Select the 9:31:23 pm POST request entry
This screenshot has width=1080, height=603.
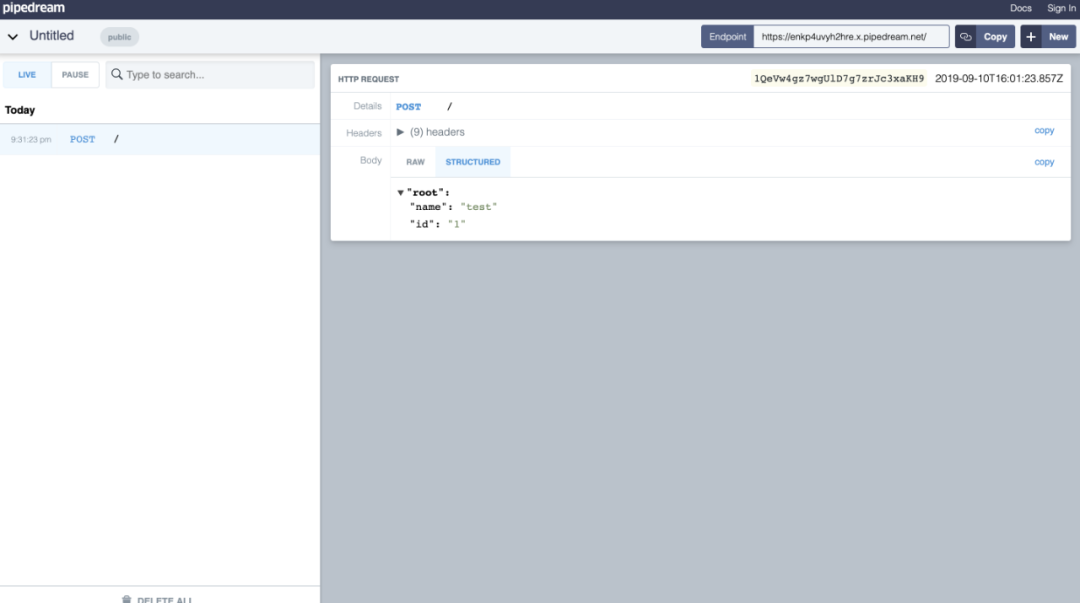pos(160,139)
